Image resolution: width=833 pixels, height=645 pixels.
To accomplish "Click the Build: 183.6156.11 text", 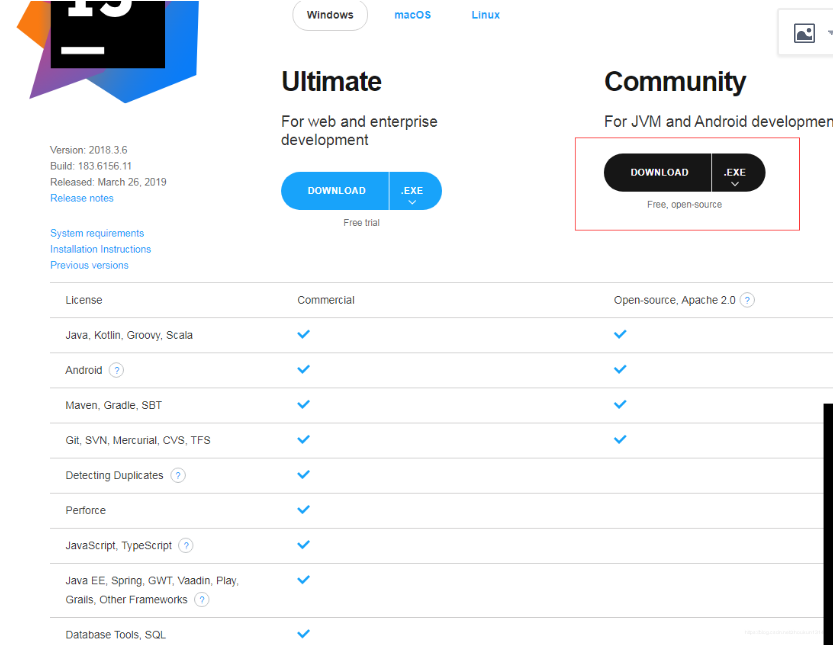I will [x=90, y=166].
